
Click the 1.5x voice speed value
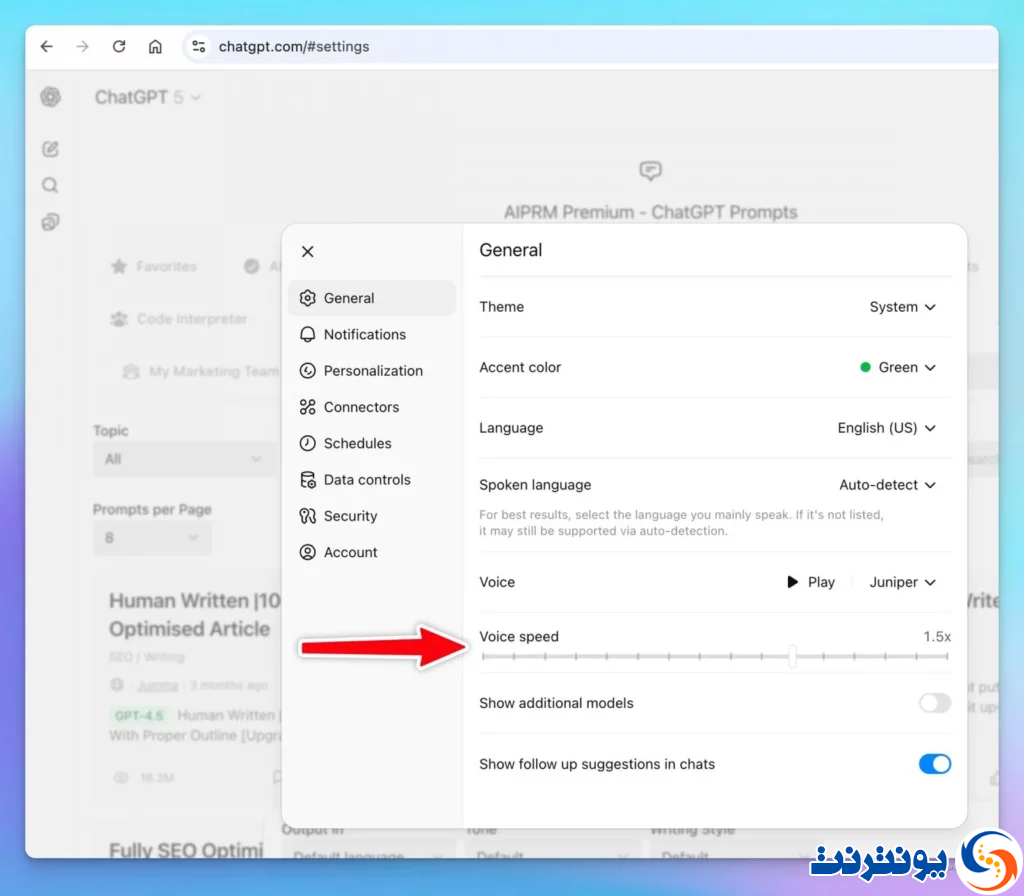[x=936, y=637]
